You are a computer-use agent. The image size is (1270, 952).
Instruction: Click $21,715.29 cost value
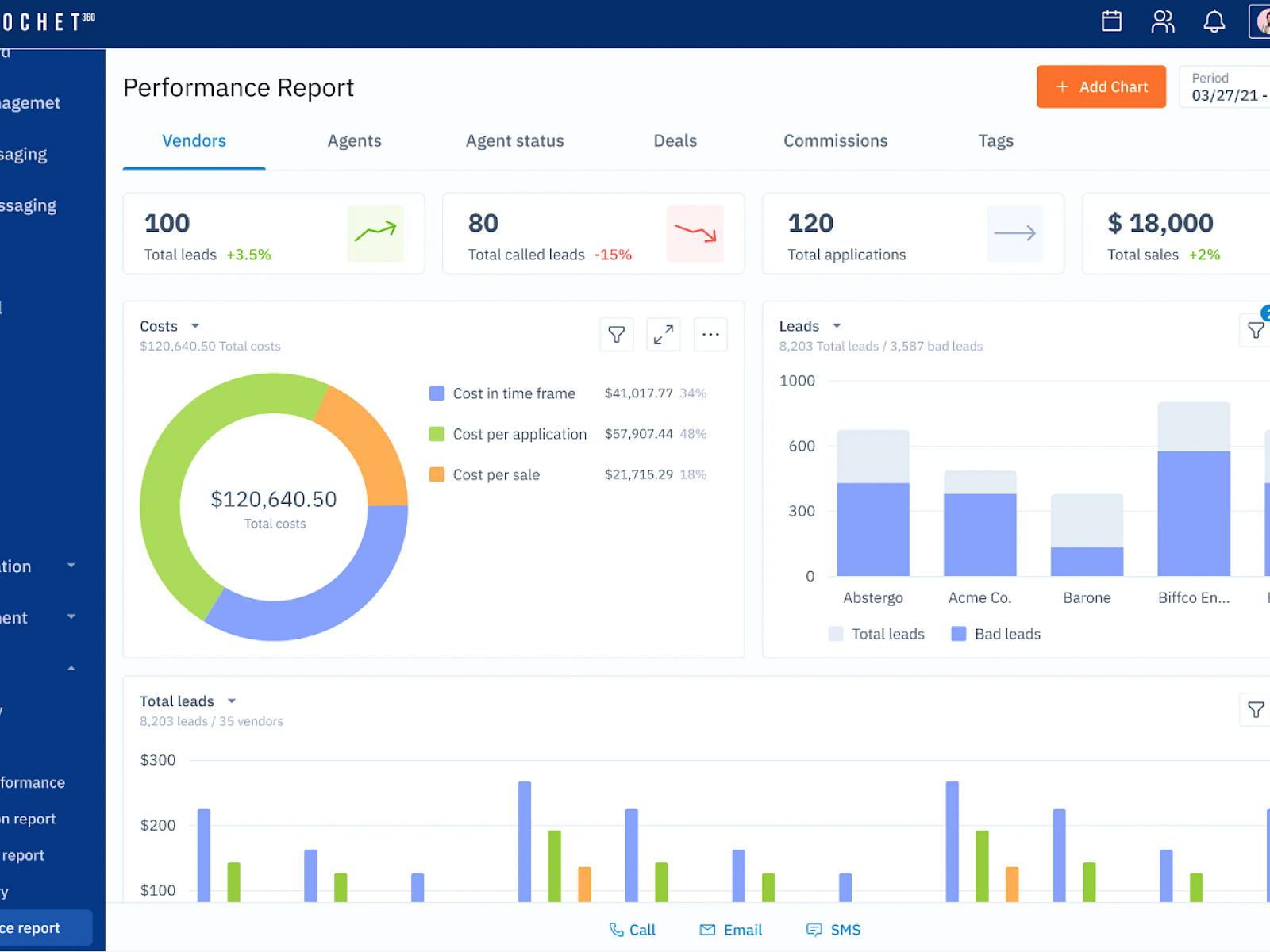click(638, 474)
